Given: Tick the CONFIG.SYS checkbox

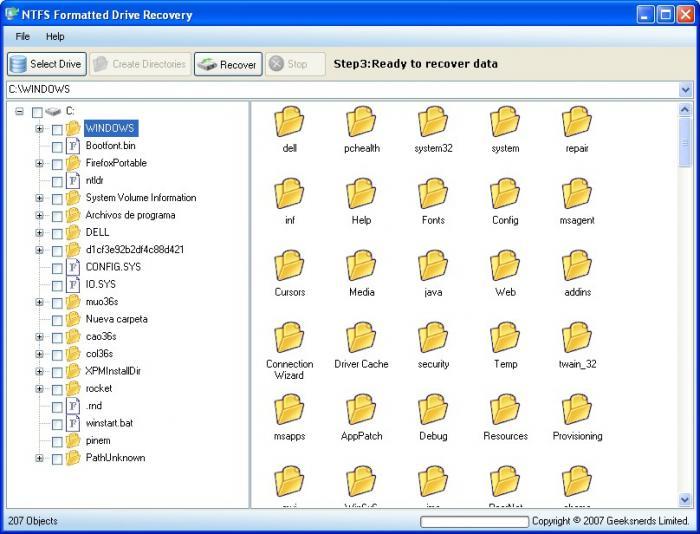Looking at the screenshot, I should tap(57, 268).
